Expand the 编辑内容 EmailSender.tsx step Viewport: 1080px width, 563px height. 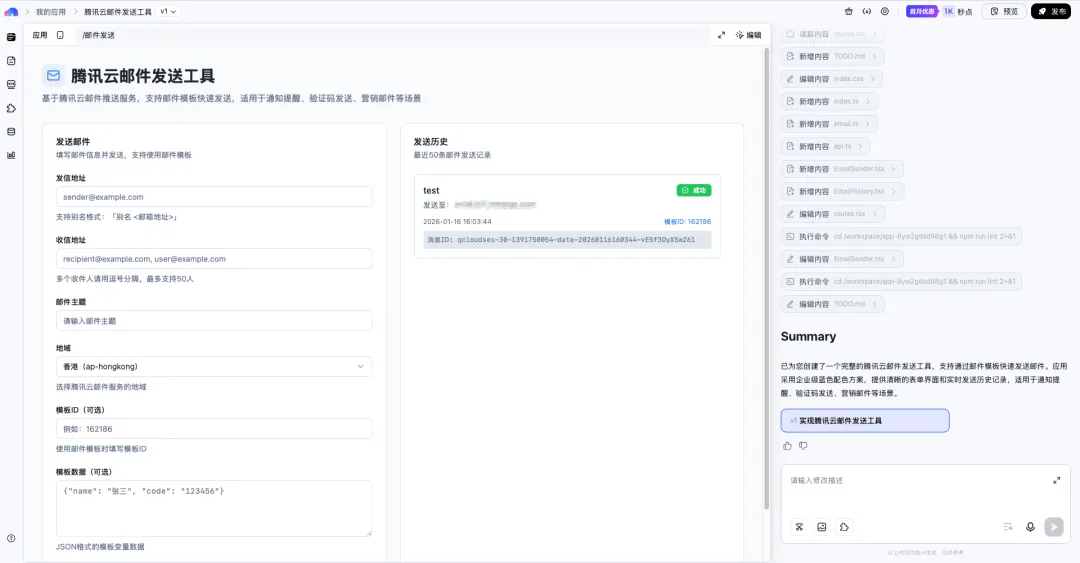(842, 259)
